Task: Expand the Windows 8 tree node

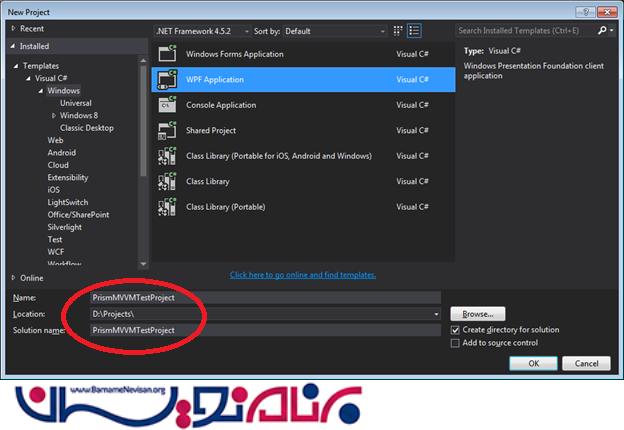Action: tap(53, 115)
